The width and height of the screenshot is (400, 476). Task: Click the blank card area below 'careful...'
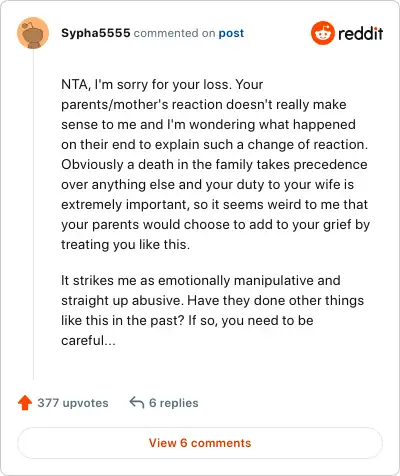tap(213, 365)
